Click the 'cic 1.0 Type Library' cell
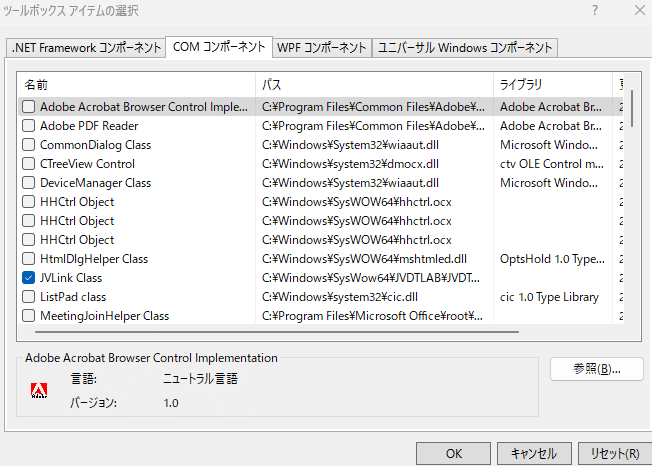Screen dimensions: 652x466 point(549,297)
